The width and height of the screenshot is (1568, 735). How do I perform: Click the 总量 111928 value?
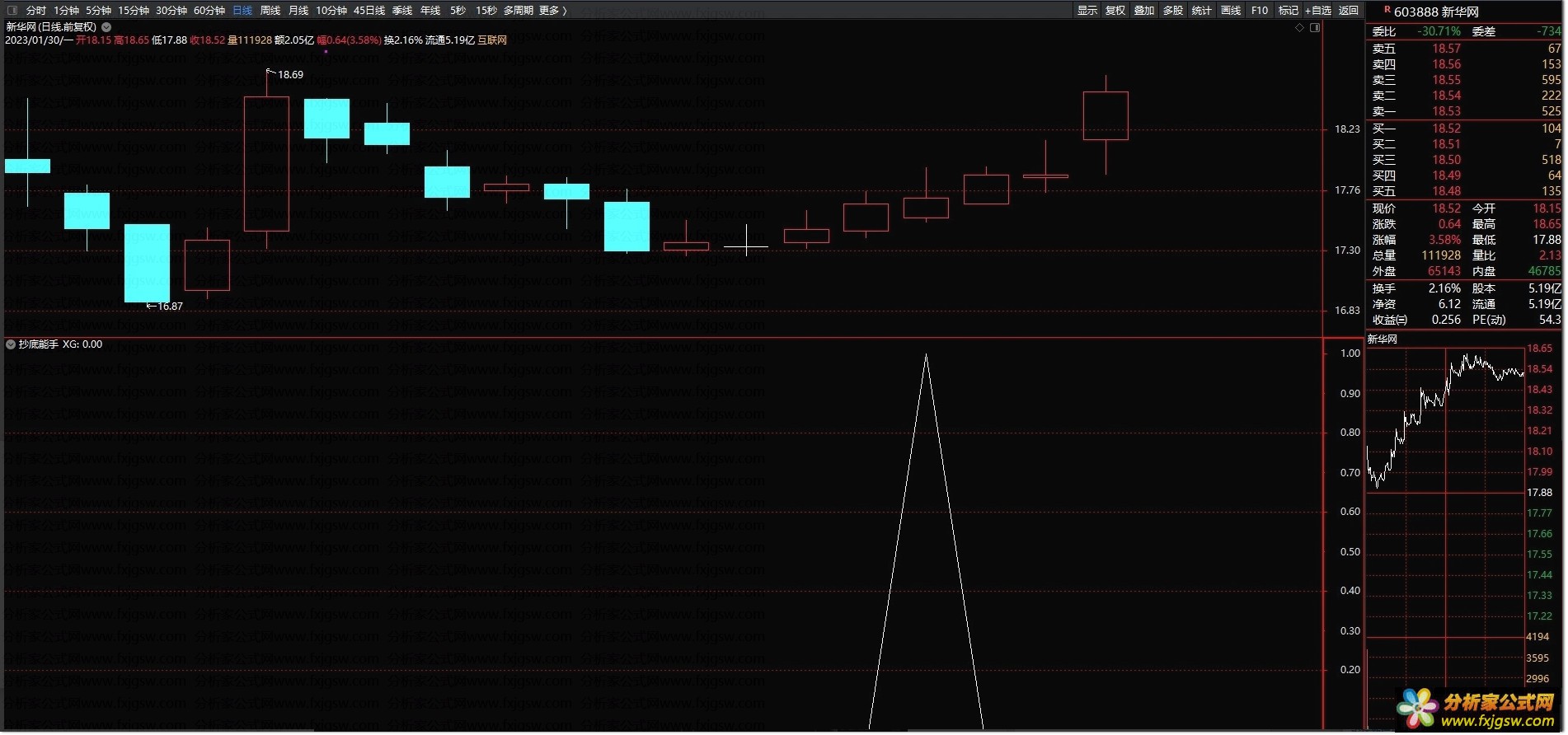click(1441, 255)
